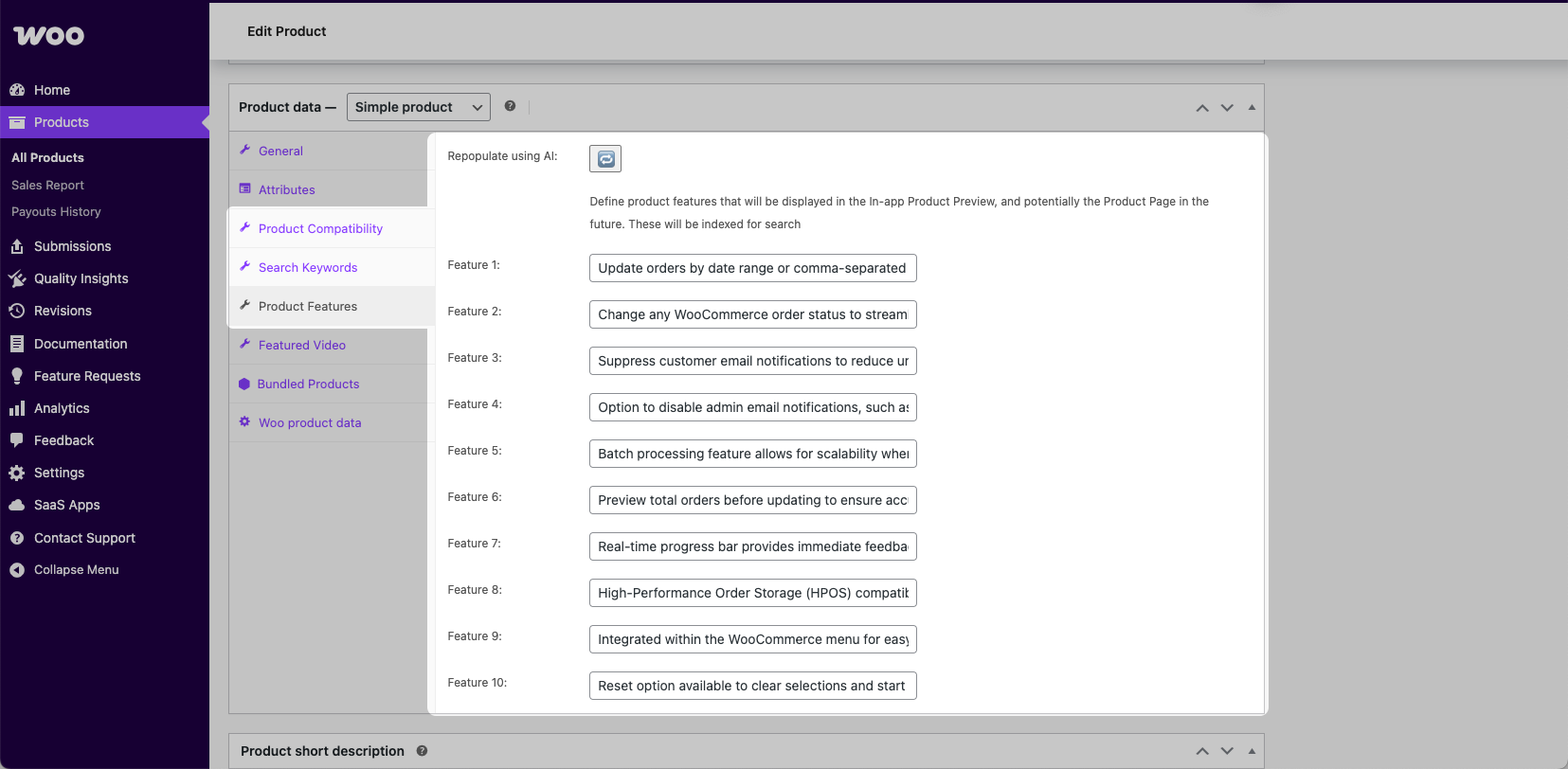Click the Settings gear icon
This screenshot has width=1568, height=769.
[x=17, y=473]
